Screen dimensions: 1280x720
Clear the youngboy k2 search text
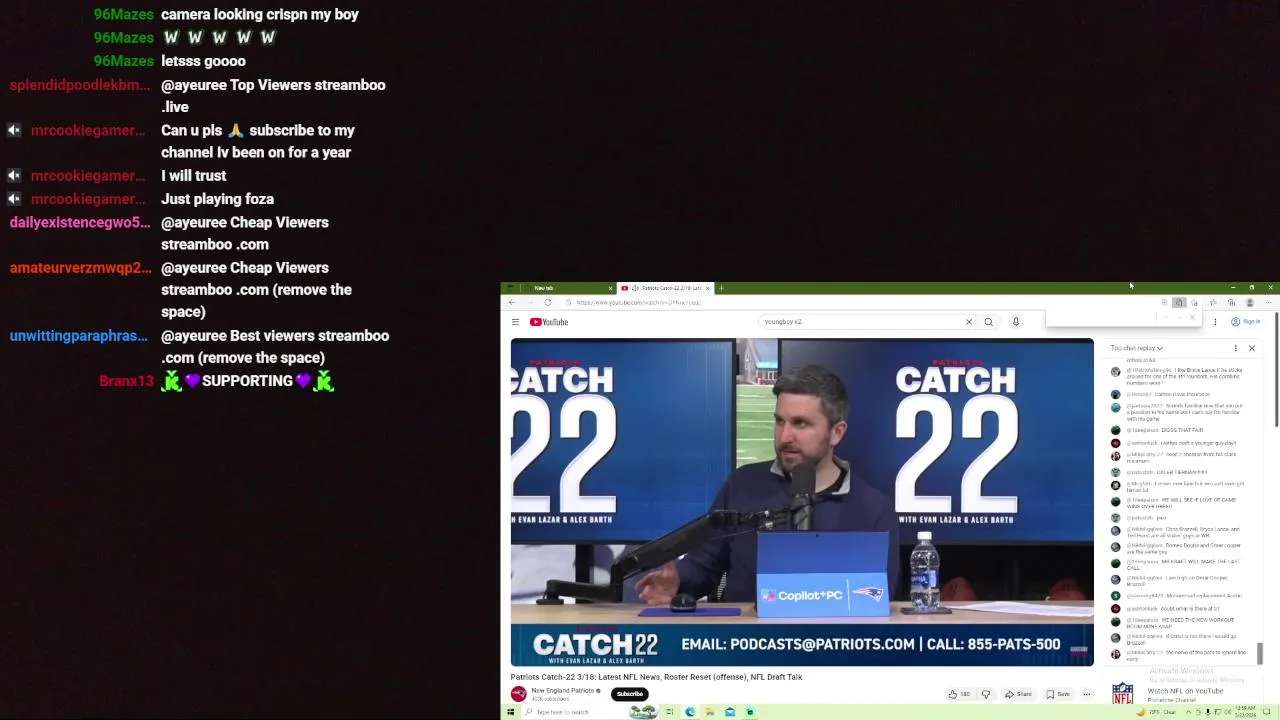[x=968, y=322]
